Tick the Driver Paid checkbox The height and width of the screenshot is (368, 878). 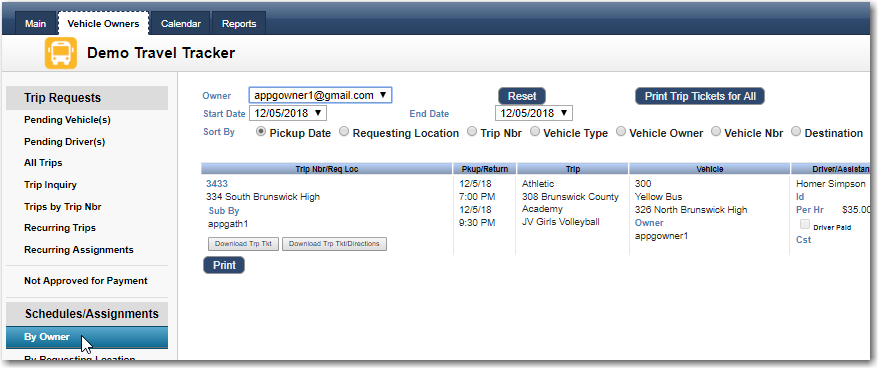coord(805,225)
